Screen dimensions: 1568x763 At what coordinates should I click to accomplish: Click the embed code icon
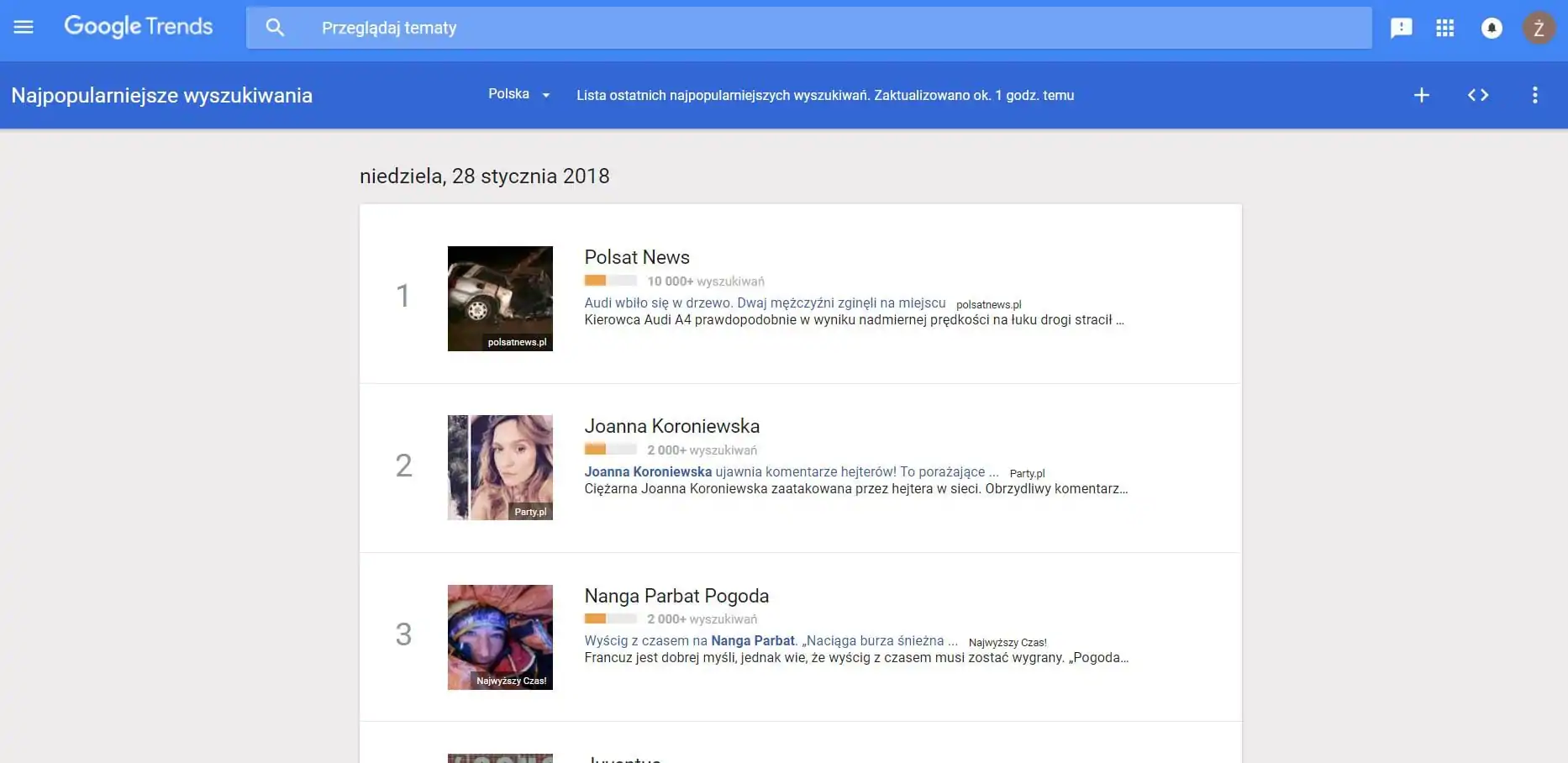pyautogui.click(x=1478, y=95)
